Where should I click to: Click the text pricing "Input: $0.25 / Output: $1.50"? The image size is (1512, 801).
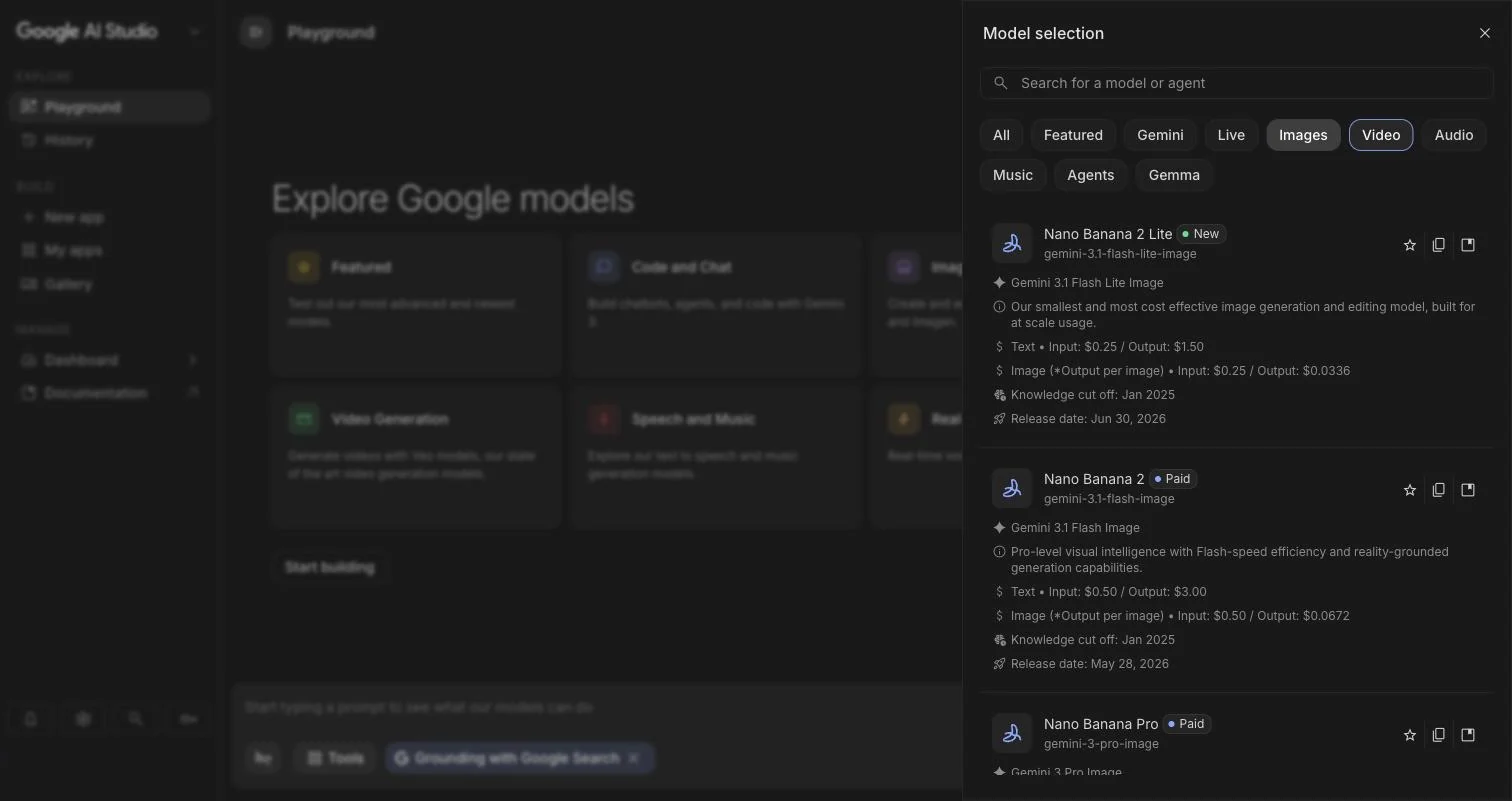pyautogui.click(x=1126, y=347)
